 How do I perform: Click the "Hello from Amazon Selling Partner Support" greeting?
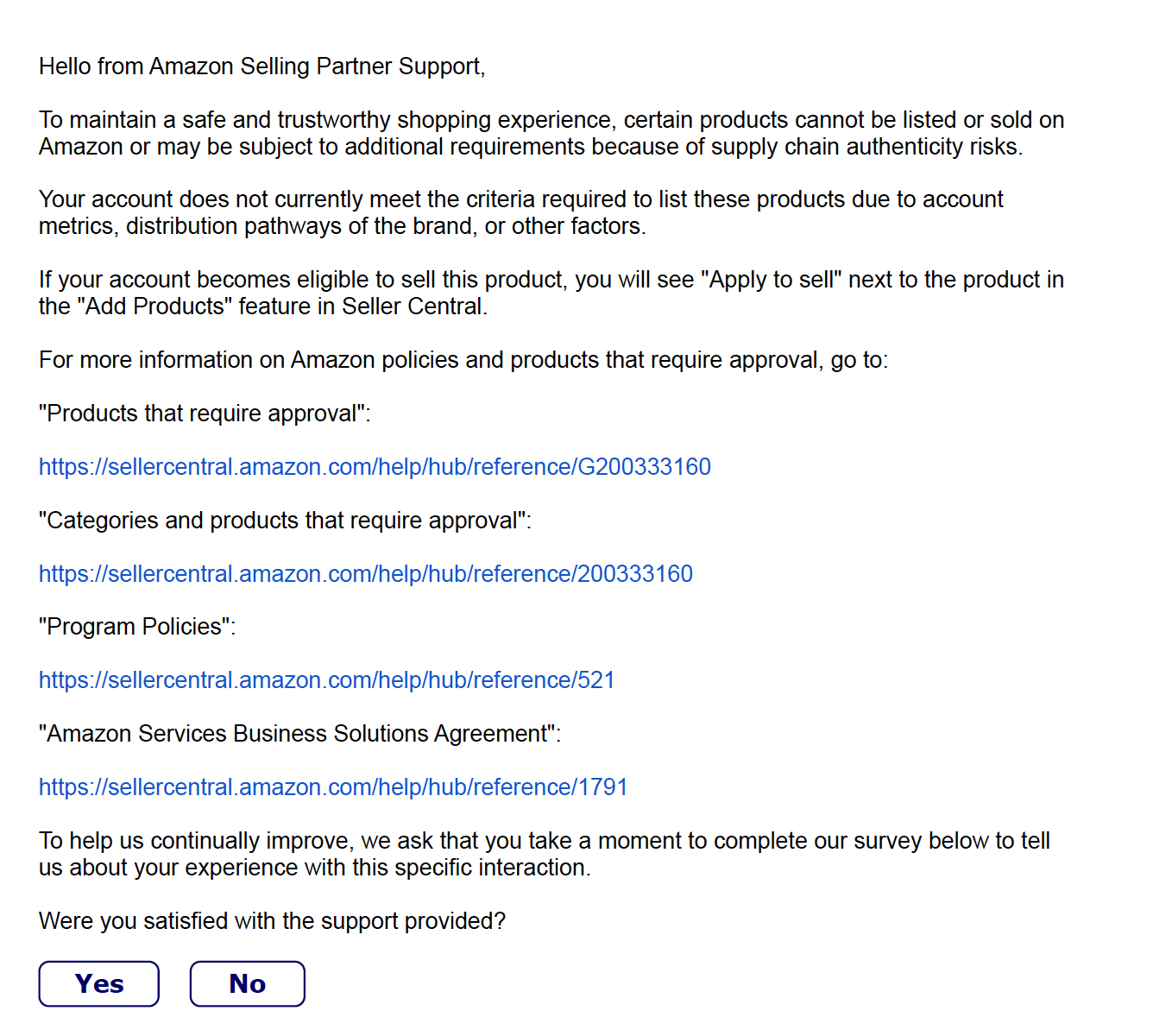261,66
